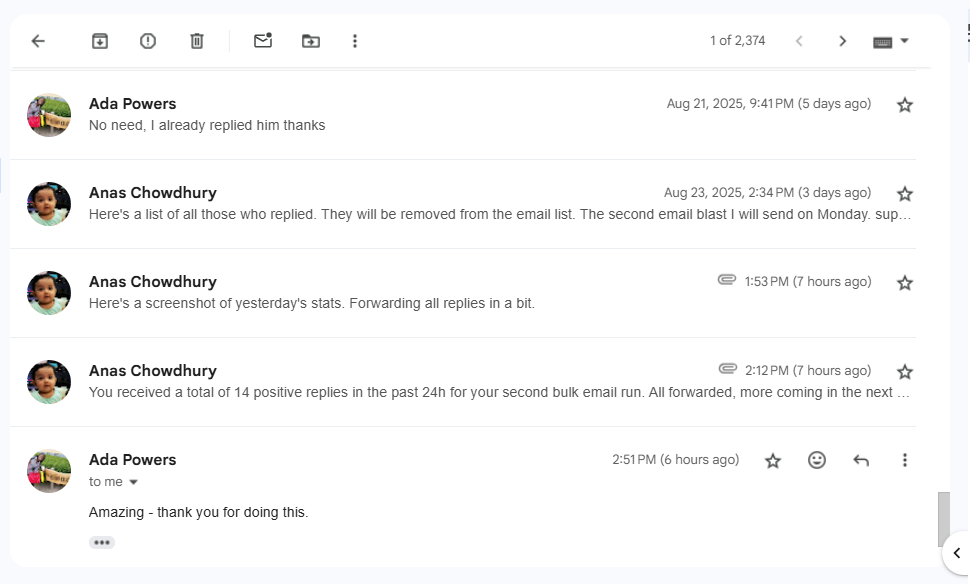Go to the older conversation arrow
Viewport: 970px width, 584px height.
tap(843, 41)
